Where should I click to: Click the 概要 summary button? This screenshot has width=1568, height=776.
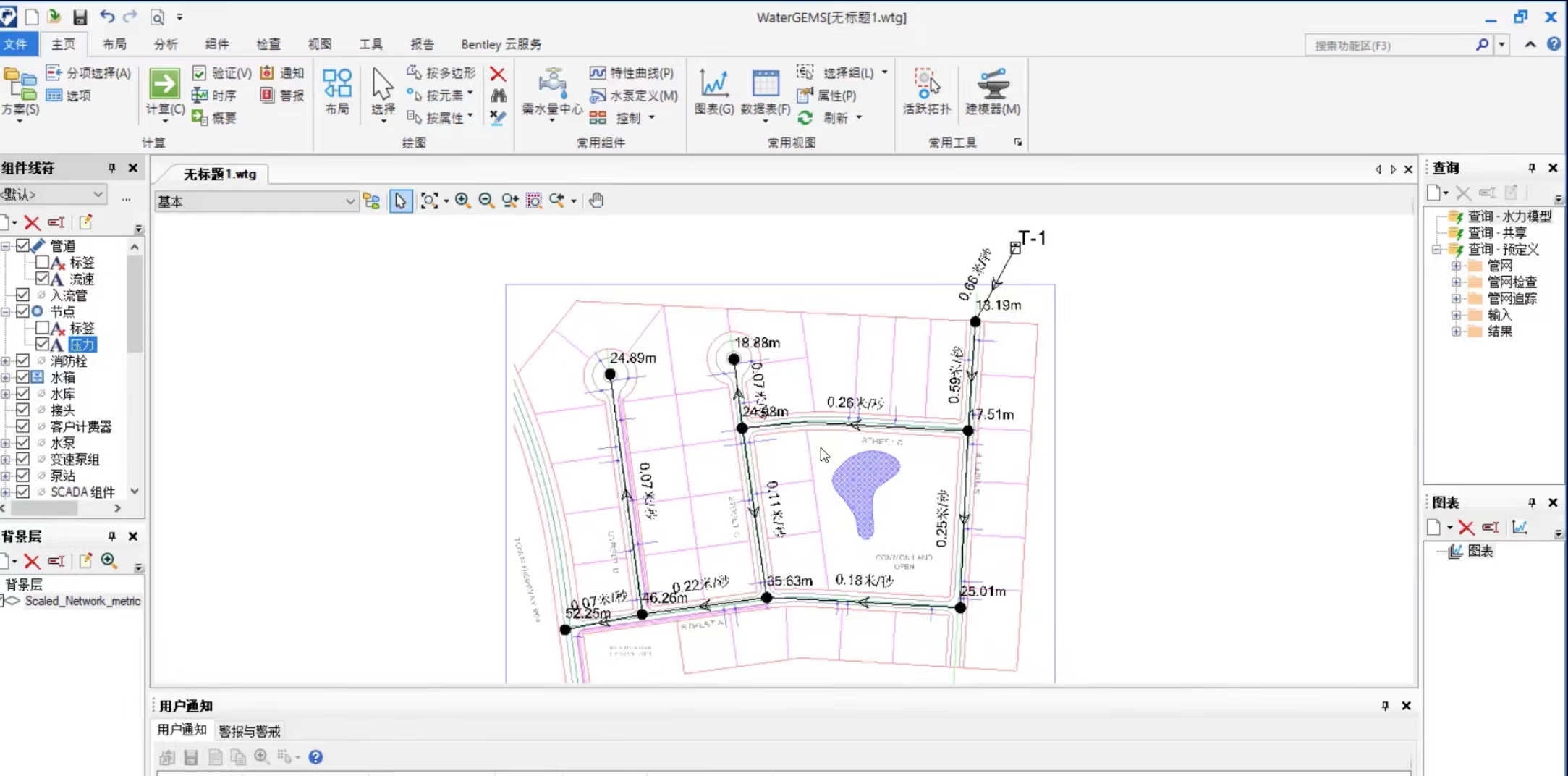click(x=214, y=118)
